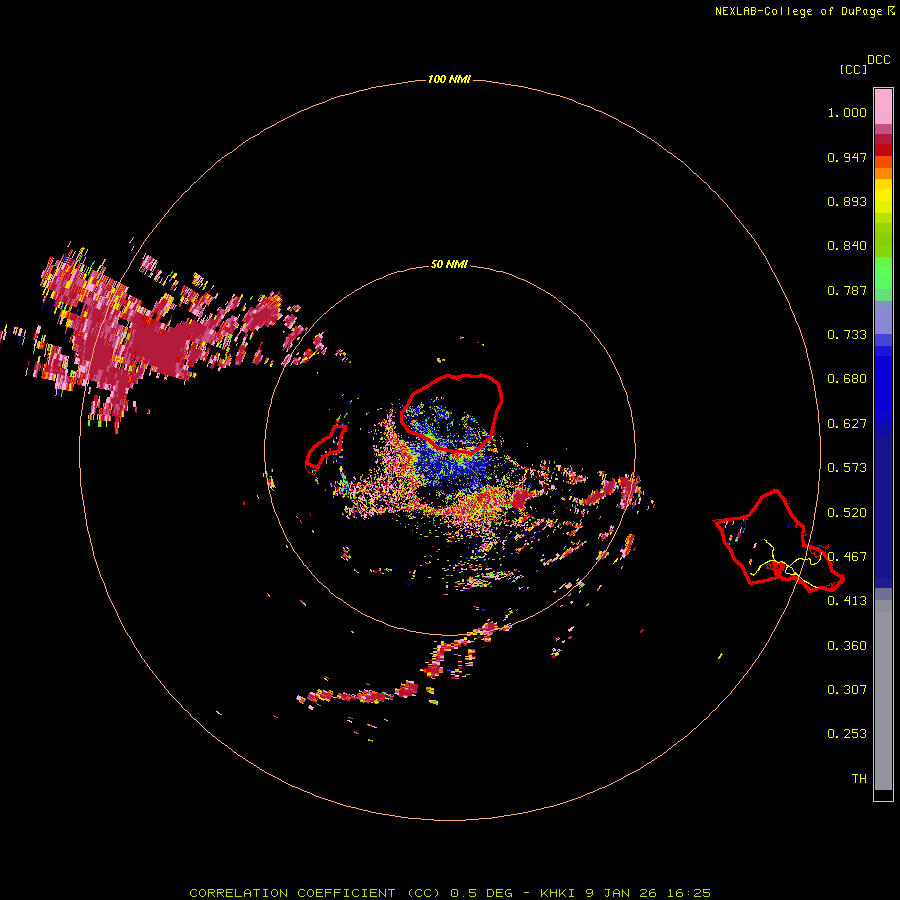Click inside the large central island outline
Image resolution: width=900 pixels, height=900 pixels.
coord(453,413)
